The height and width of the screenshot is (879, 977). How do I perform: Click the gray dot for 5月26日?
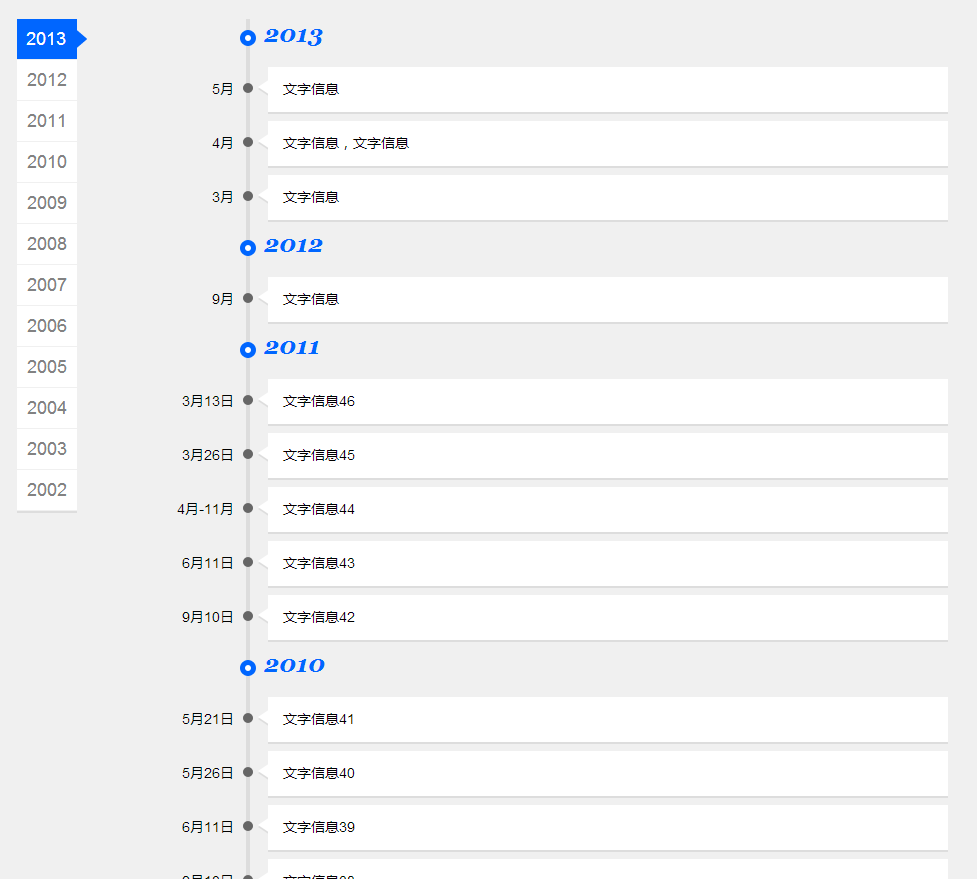click(x=248, y=772)
